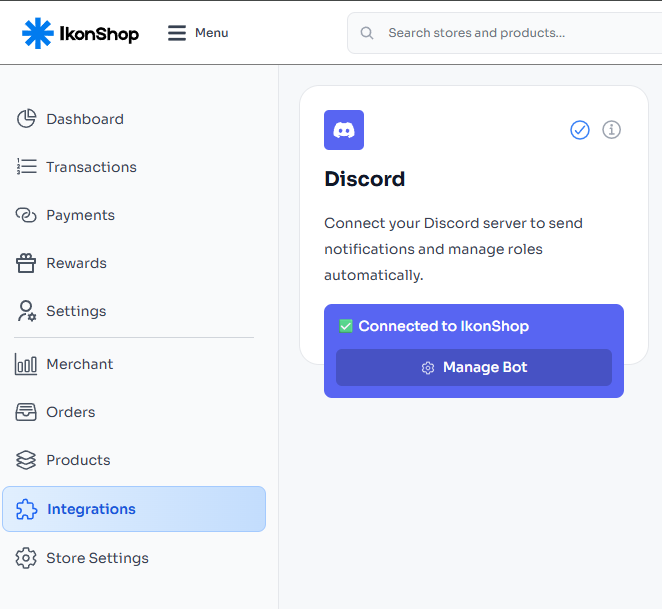
Task: Click the gear icon in Manage Bot
Action: (x=428, y=368)
